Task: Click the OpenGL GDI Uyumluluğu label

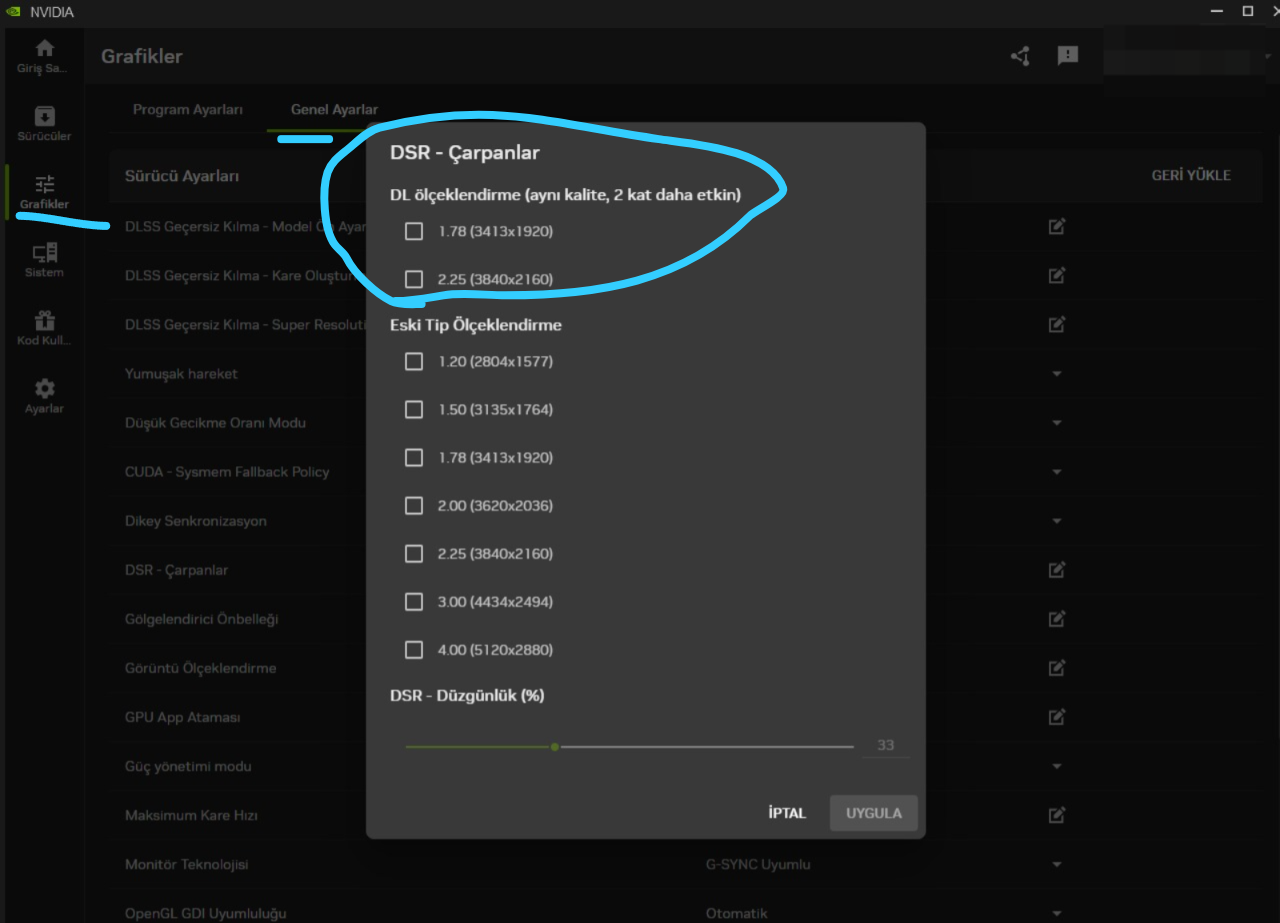Action: tap(206, 913)
